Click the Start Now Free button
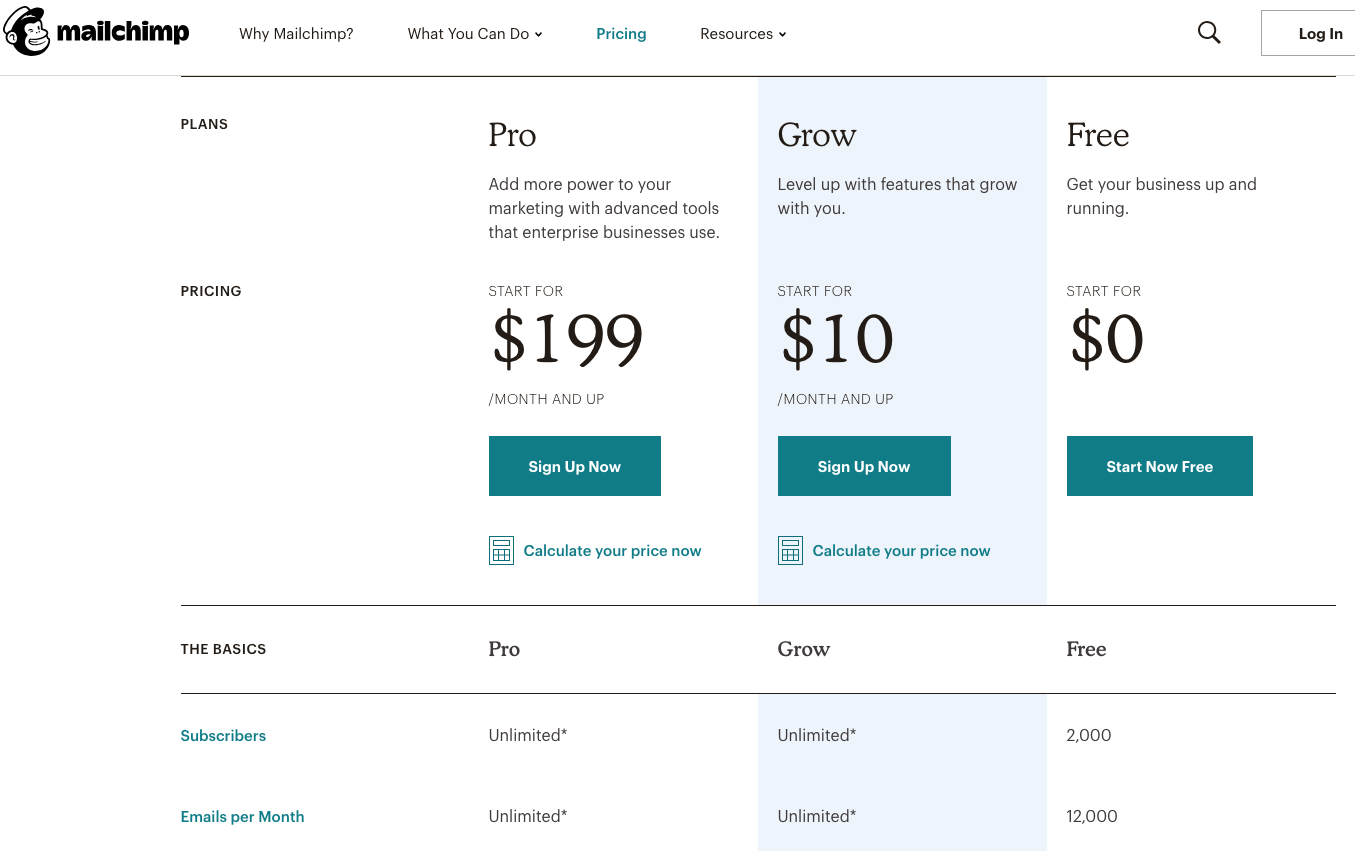This screenshot has width=1355, height=851. (1160, 466)
